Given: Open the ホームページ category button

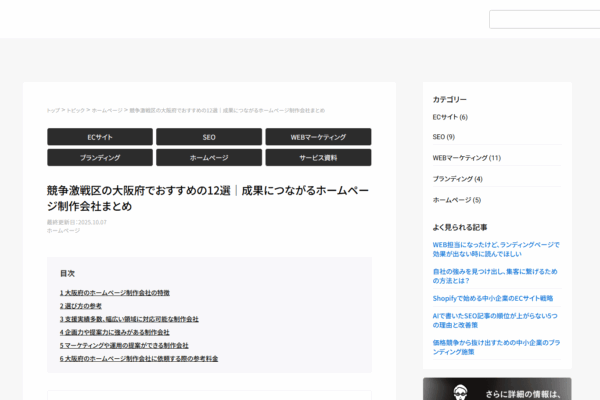Looking at the screenshot, I should pyautogui.click(x=209, y=158).
